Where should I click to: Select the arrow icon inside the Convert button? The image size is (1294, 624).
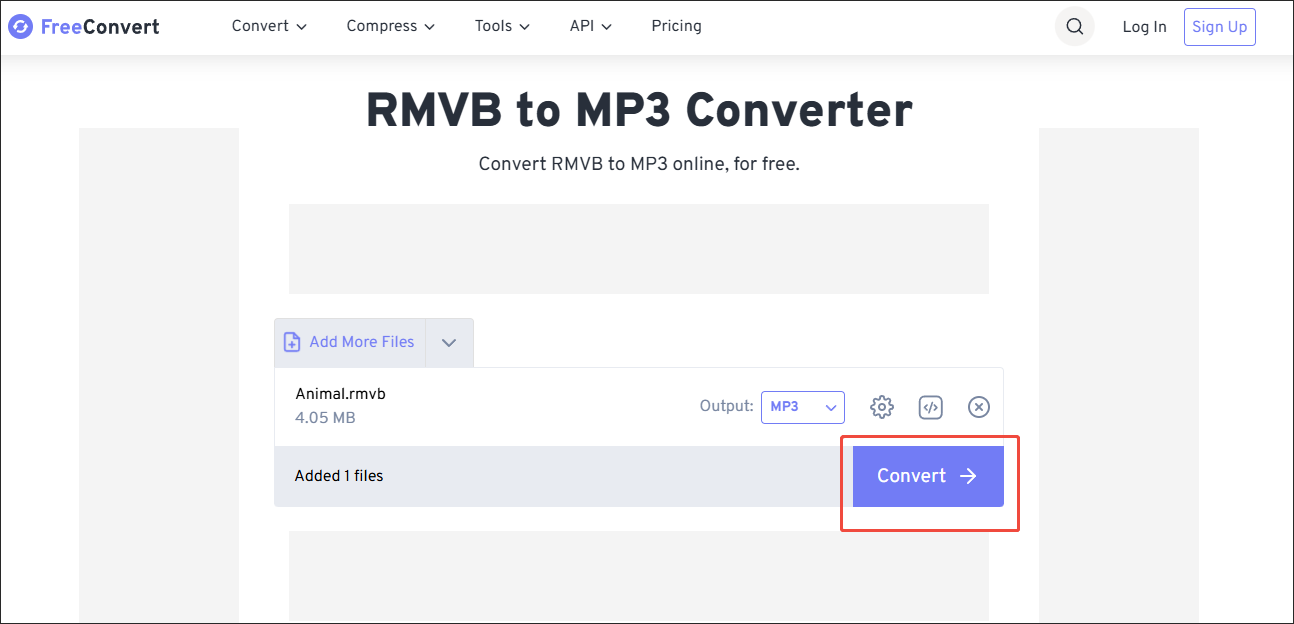967,476
